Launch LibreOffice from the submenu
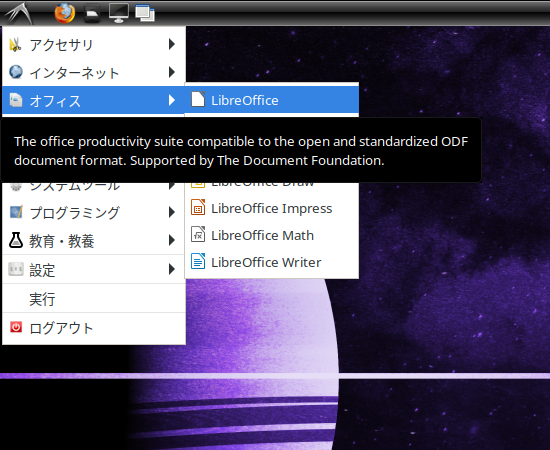550x450 pixels. pos(272,100)
